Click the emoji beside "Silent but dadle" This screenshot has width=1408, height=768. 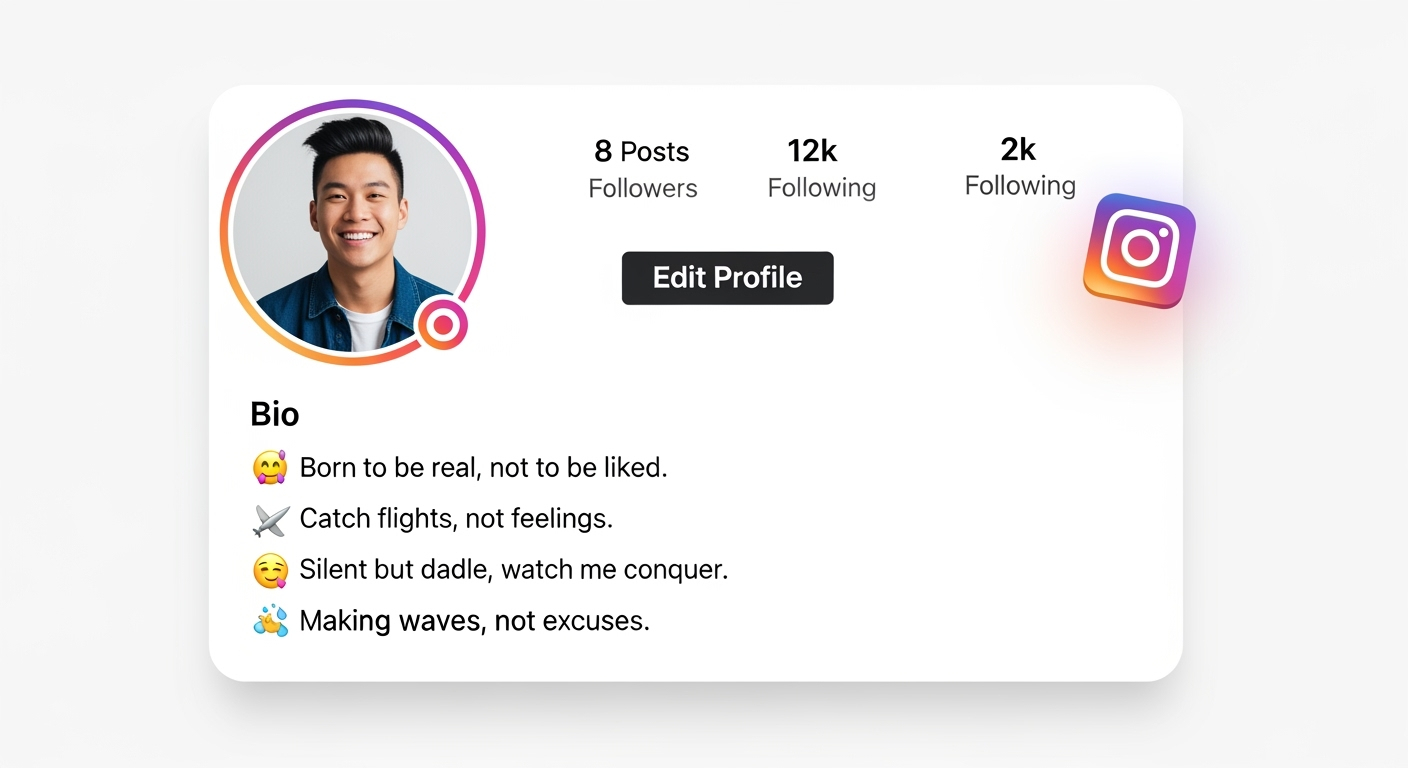(270, 570)
